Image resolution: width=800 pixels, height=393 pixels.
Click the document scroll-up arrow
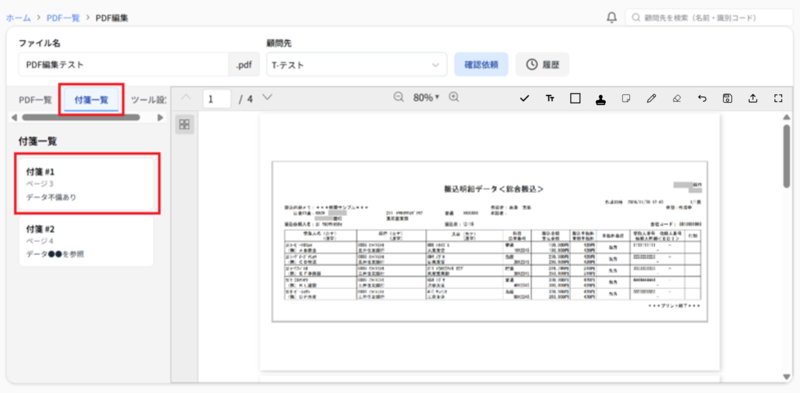click(787, 118)
